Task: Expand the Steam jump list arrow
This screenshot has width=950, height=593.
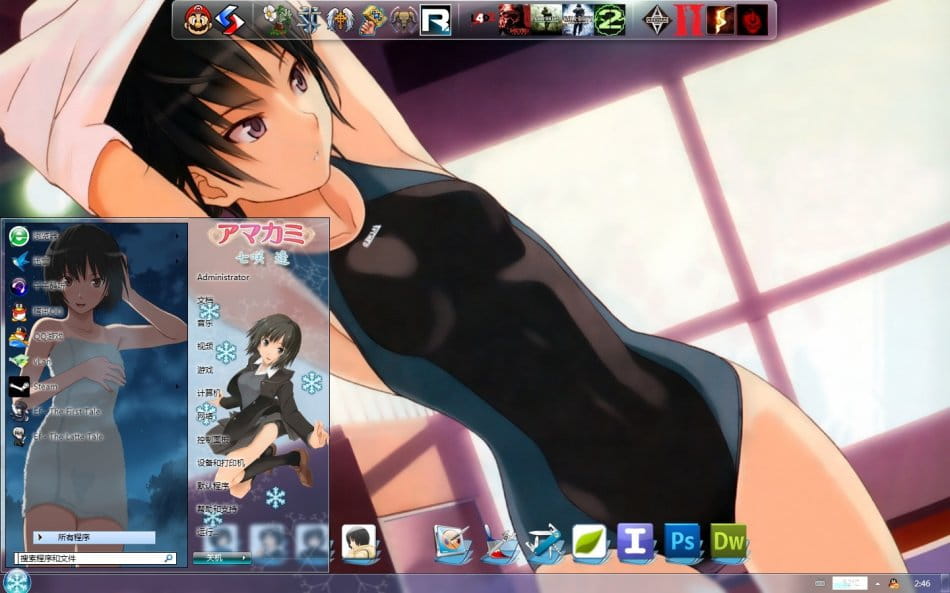Action: pos(178,386)
